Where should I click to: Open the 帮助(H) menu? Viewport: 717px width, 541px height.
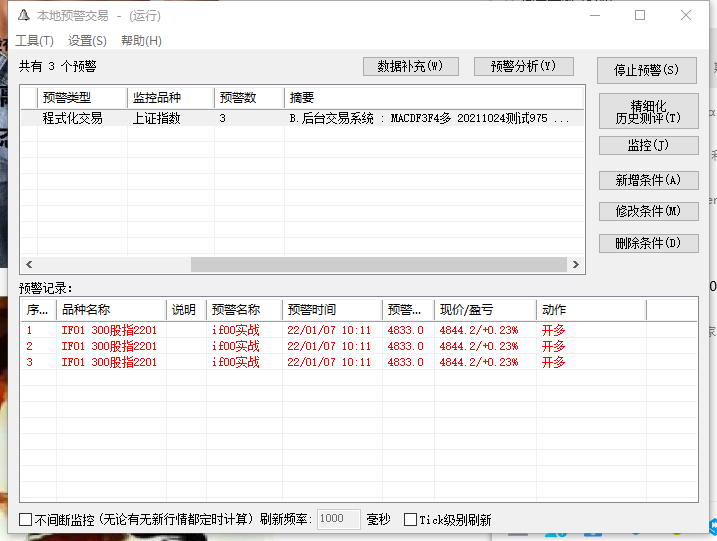pyautogui.click(x=141, y=41)
